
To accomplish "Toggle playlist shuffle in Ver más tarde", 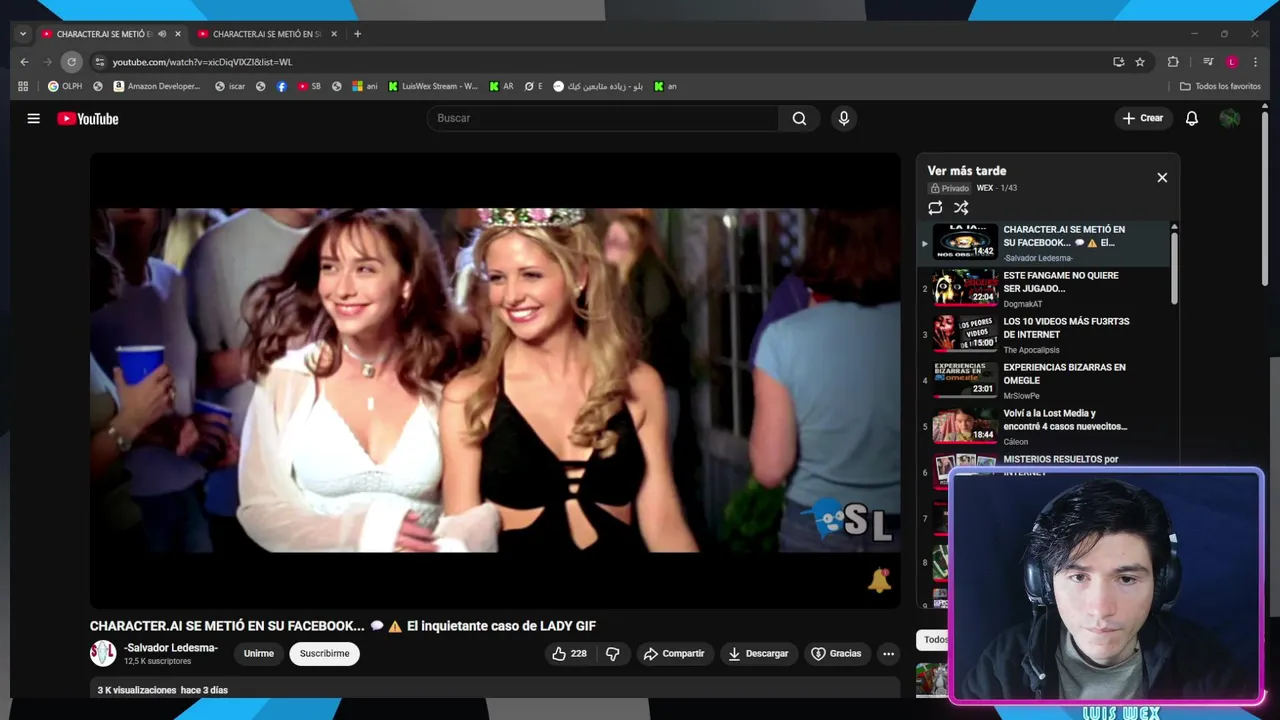I will click(x=961, y=208).
